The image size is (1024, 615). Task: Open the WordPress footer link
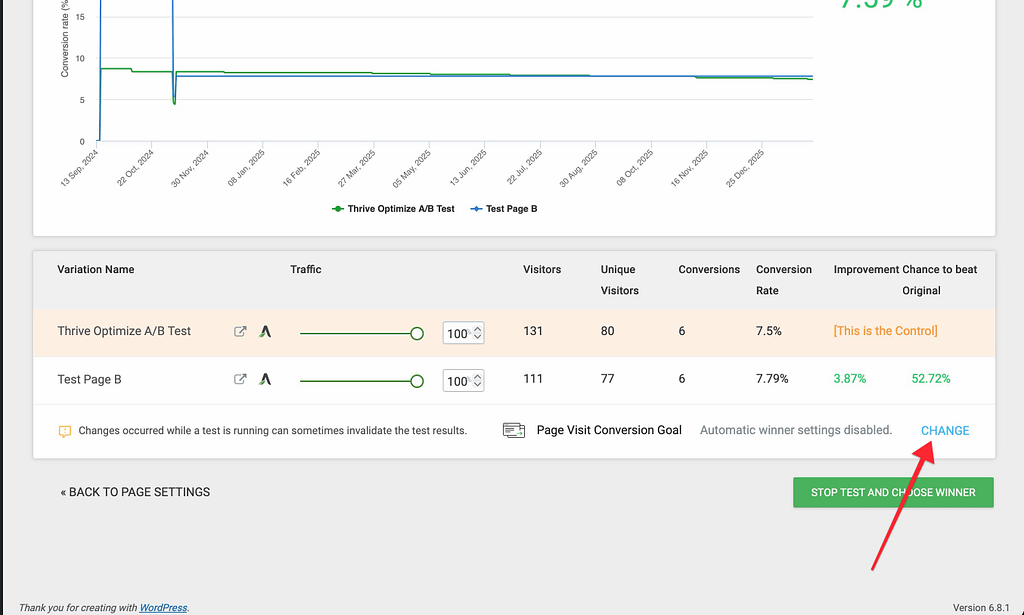pos(163,607)
